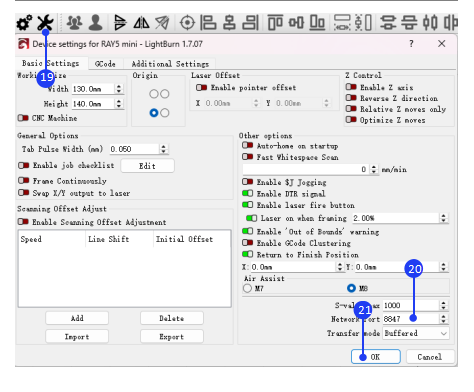
Task: Select the top-right origin radio button
Action: click(165, 94)
